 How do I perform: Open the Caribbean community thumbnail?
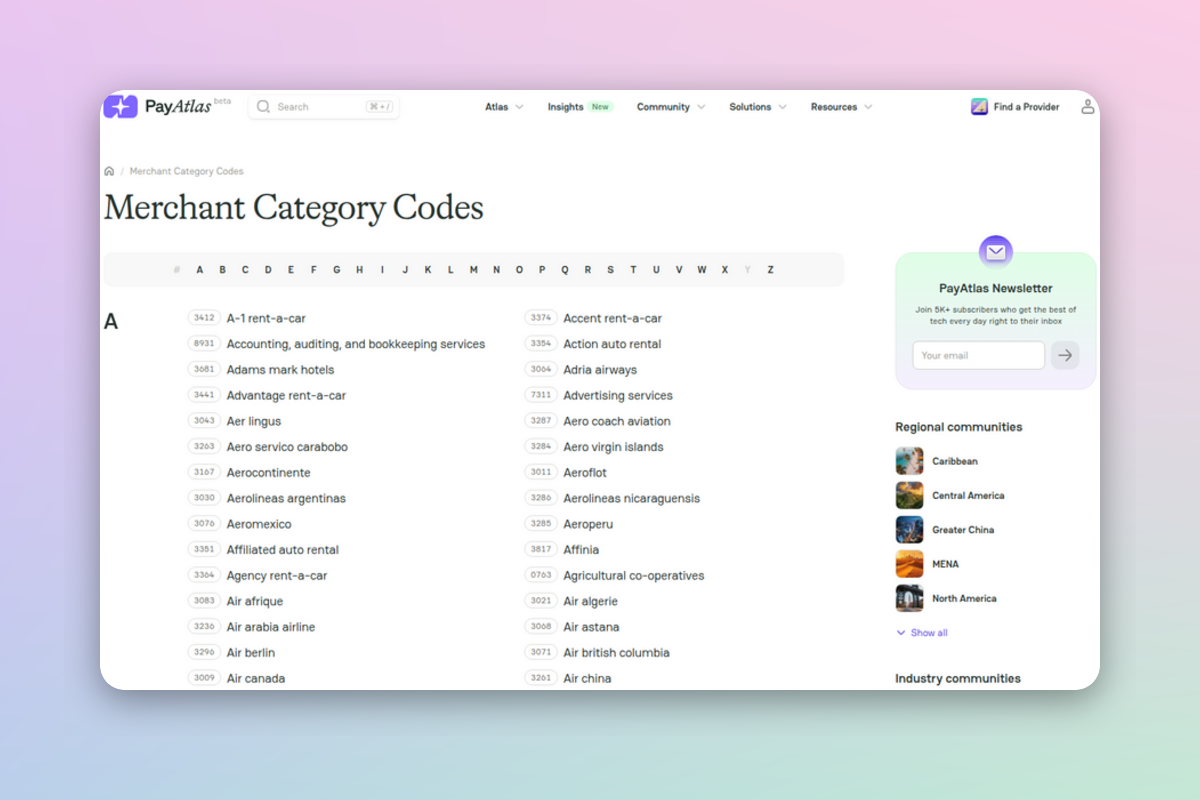(x=909, y=461)
